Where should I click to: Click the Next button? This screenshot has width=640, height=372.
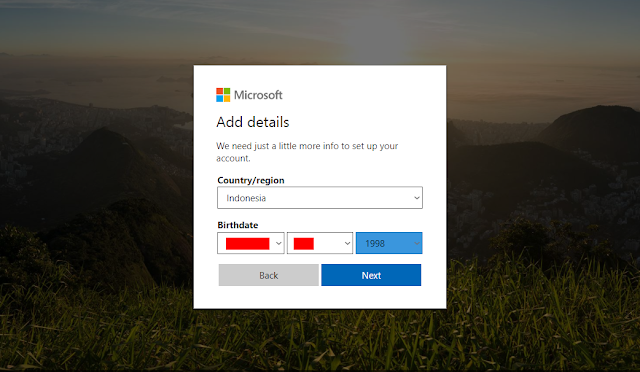371,275
